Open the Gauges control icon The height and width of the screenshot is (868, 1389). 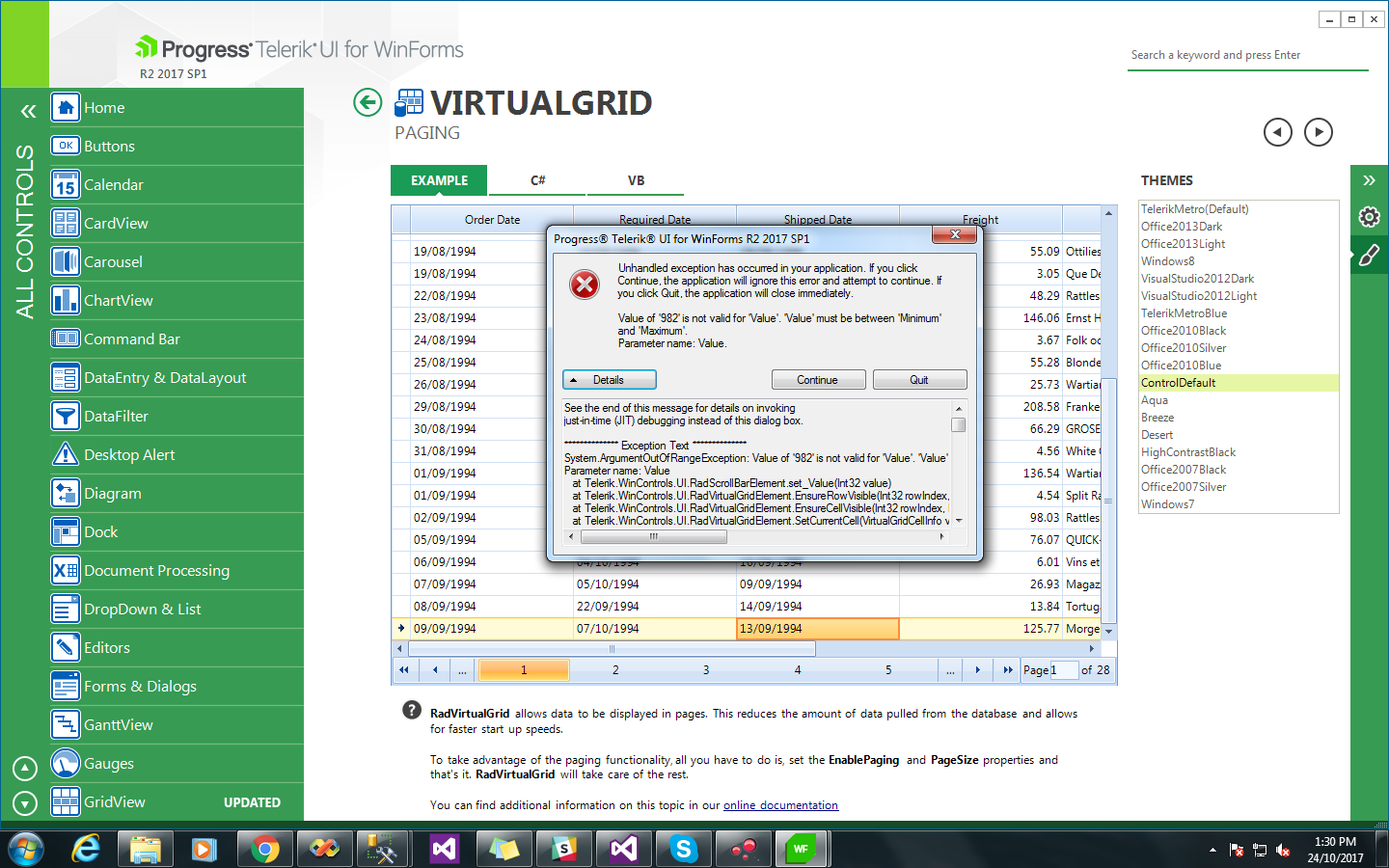pos(66,763)
